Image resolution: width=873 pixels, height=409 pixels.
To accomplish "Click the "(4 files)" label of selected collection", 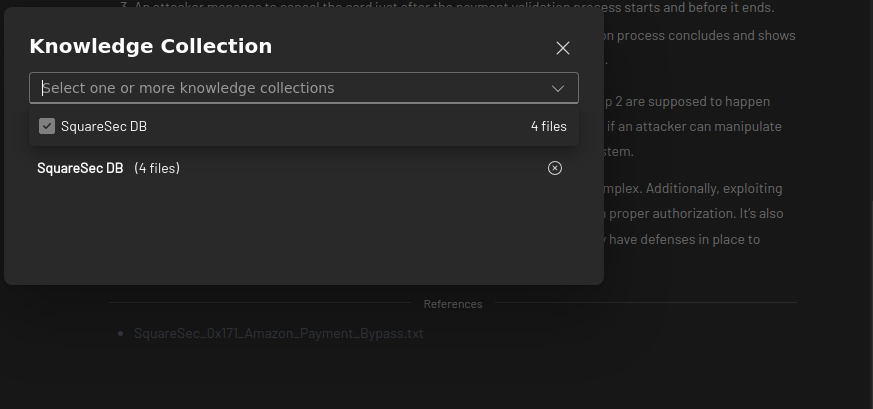I will click(157, 168).
